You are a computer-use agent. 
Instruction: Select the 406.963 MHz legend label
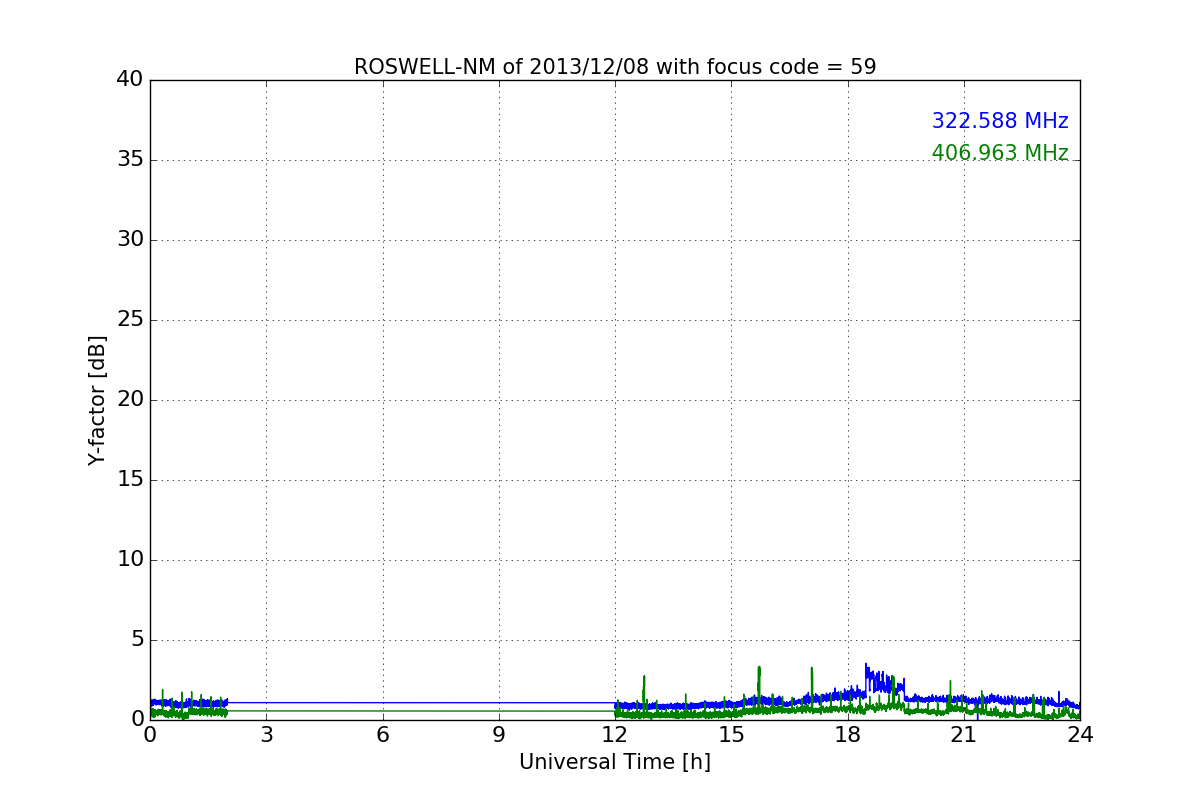pyautogui.click(x=1000, y=153)
